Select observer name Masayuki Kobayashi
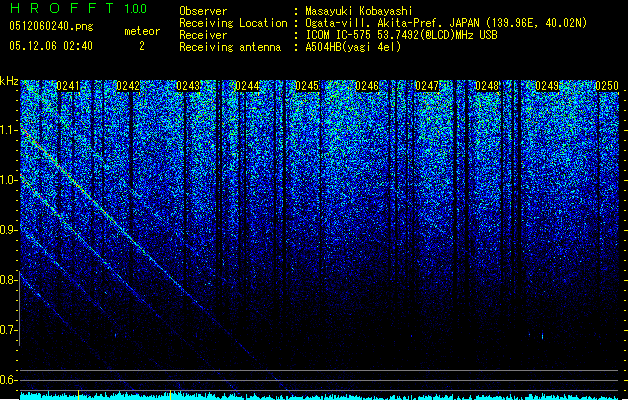 click(359, 11)
